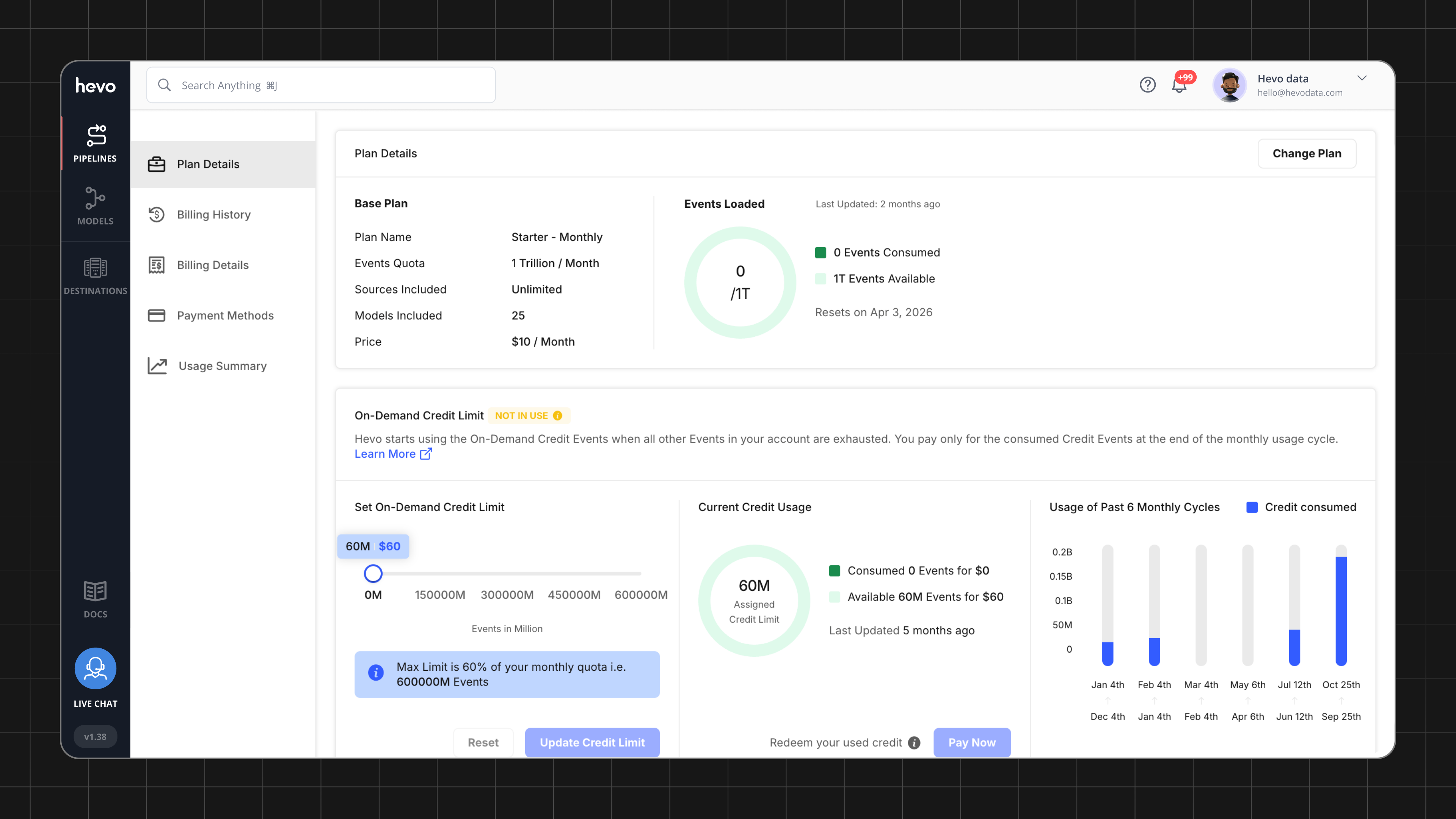
Task: Click Update Credit Limit button
Action: (x=592, y=742)
